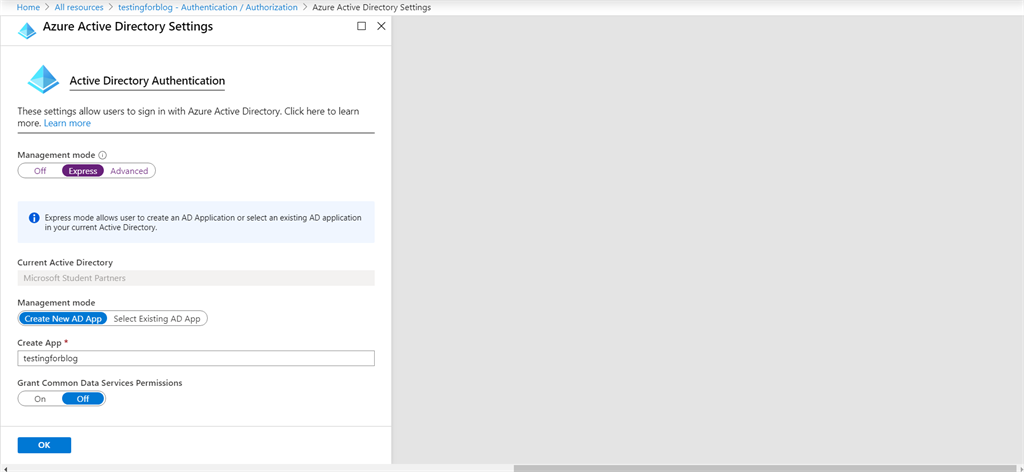Open the Management mode info tooltip icon

coord(103,155)
